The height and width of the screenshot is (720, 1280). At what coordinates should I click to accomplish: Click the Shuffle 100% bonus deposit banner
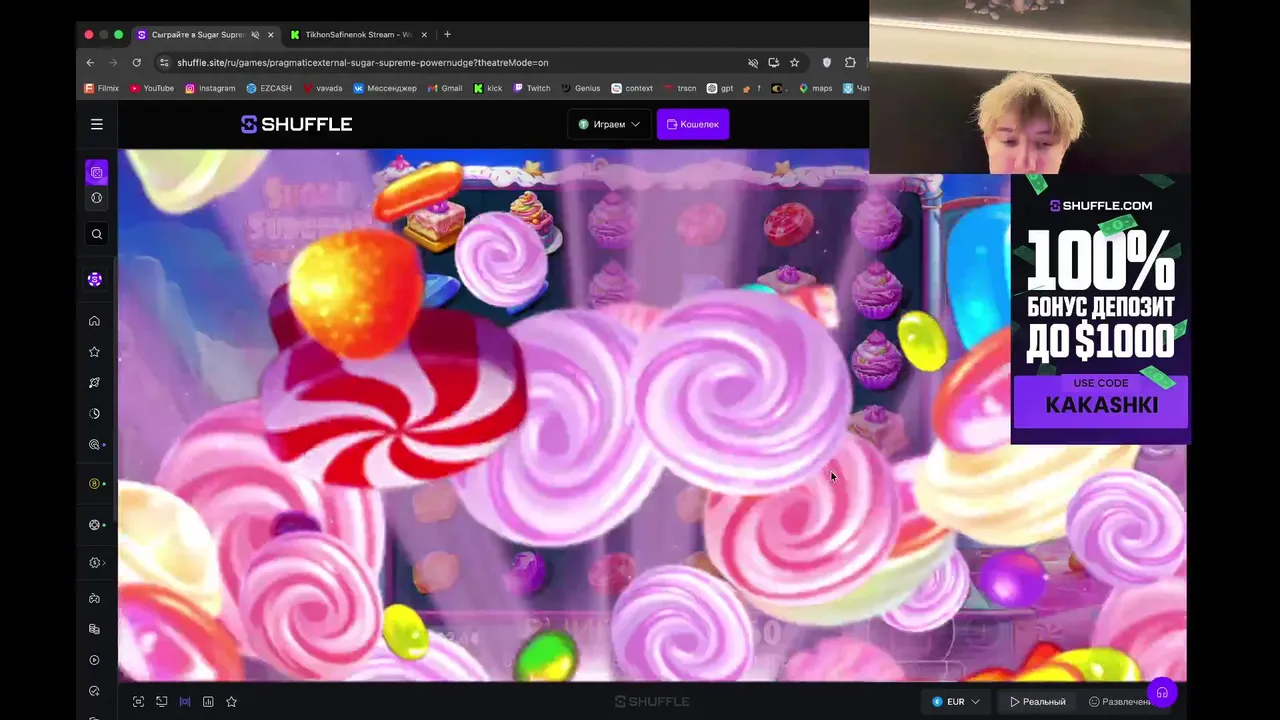1100,309
